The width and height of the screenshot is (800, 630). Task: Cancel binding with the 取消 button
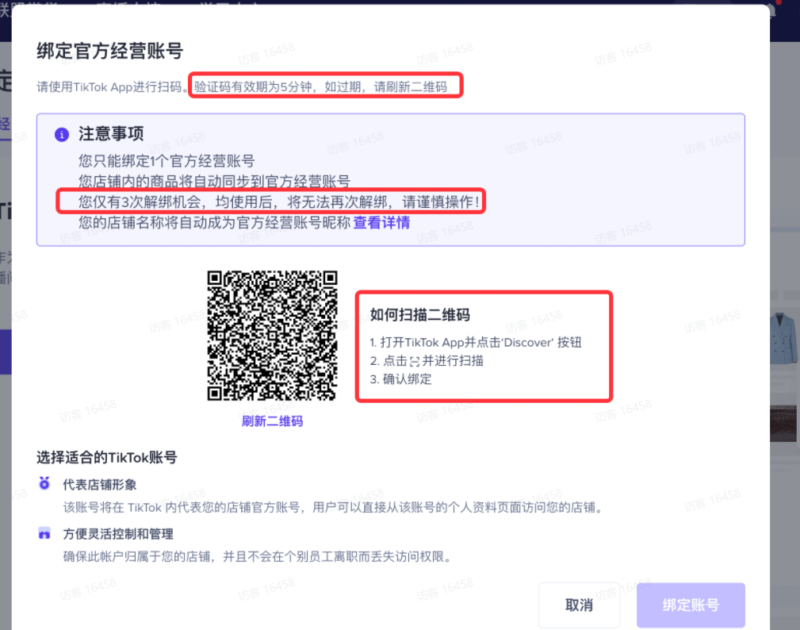(x=580, y=605)
